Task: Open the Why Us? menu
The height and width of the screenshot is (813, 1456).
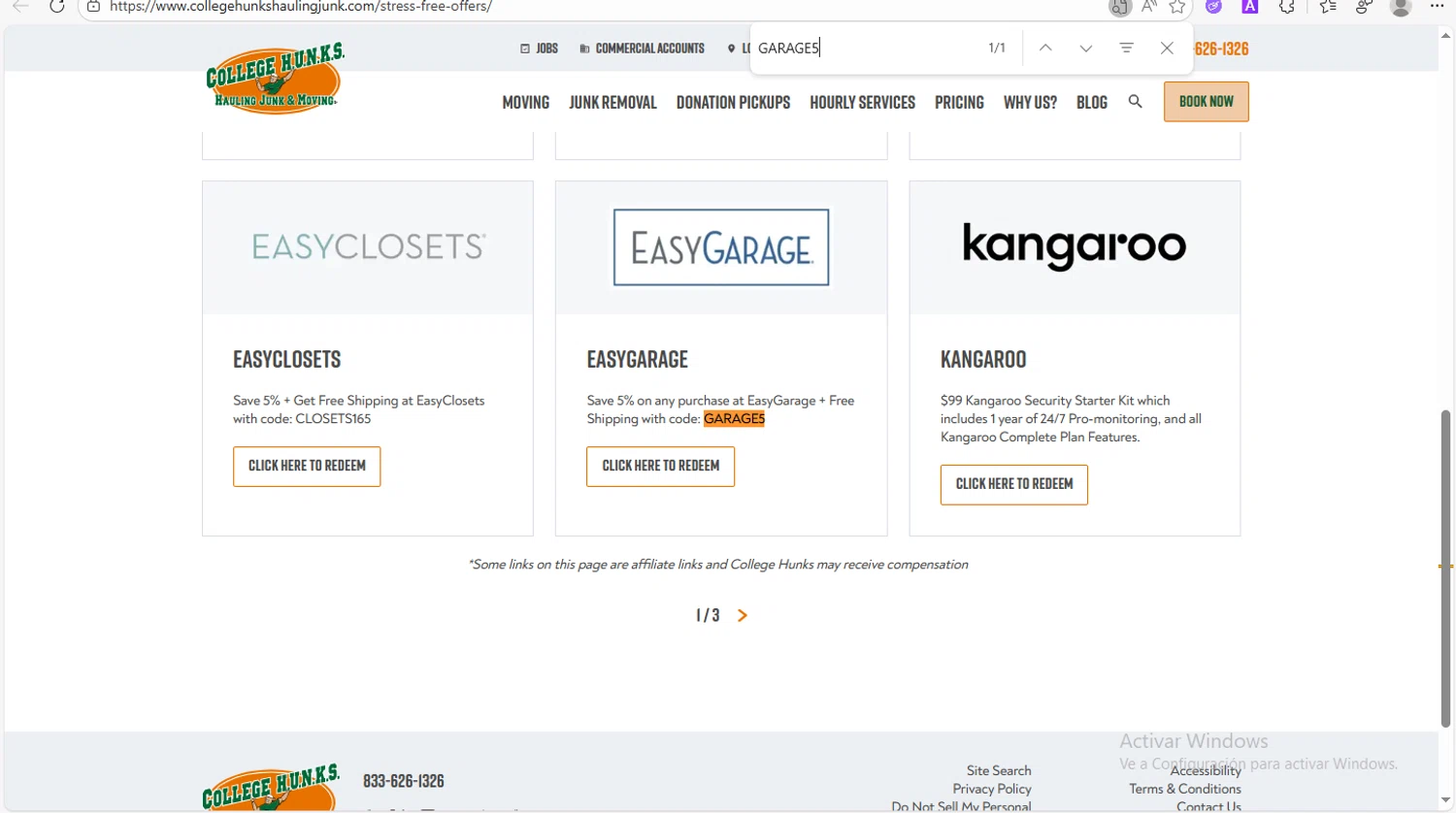Action: (x=1030, y=102)
